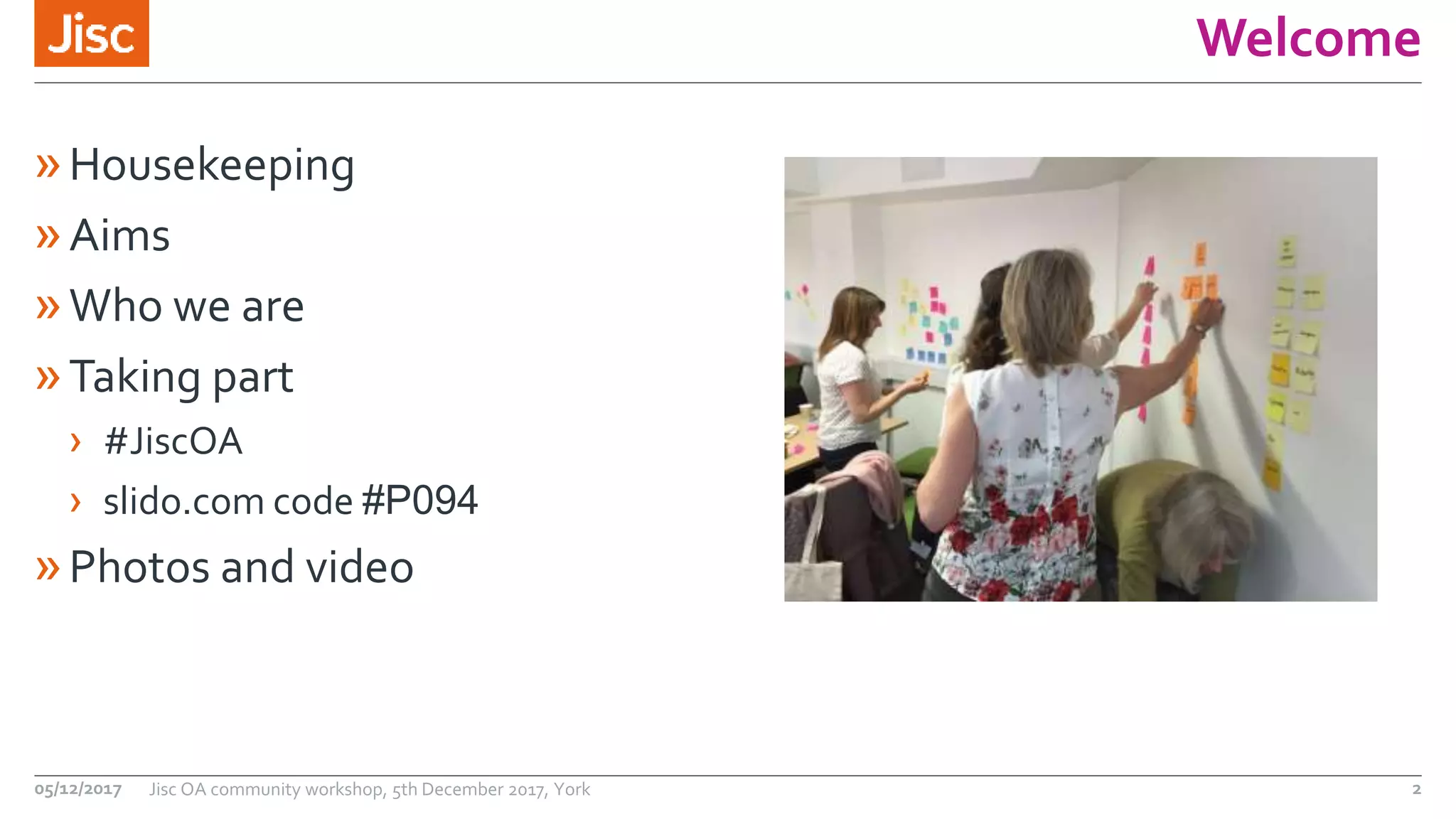
Task: Click the double-chevron bullet before Taking part
Action: coord(48,378)
